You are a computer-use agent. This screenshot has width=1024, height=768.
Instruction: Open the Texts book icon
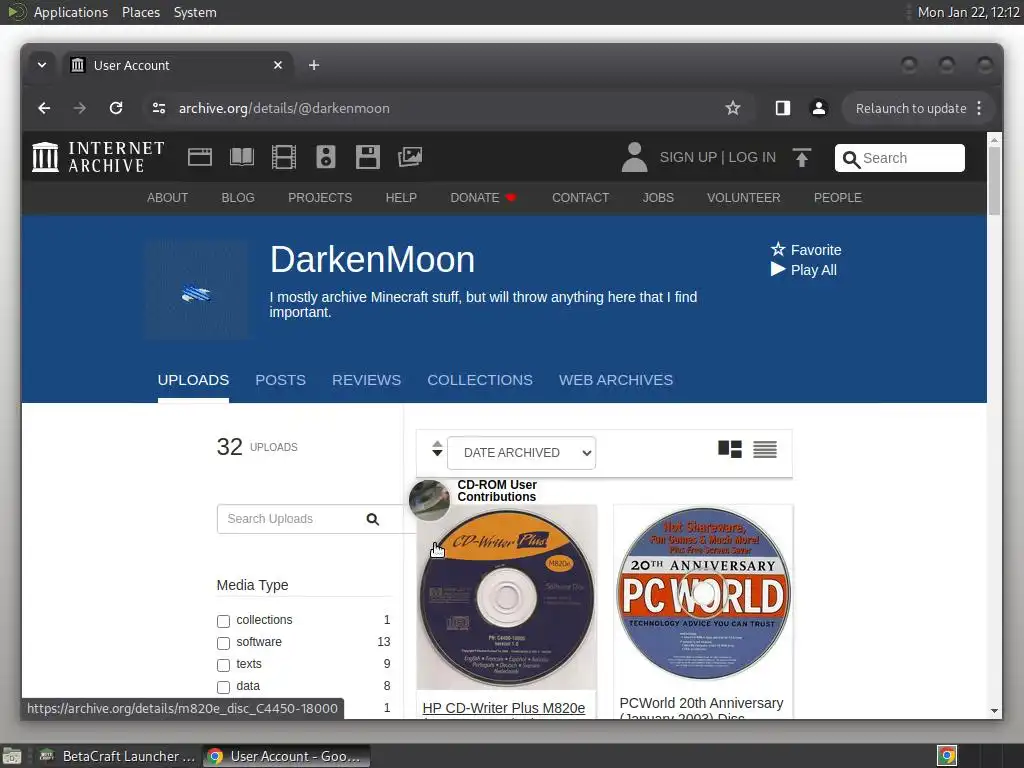click(242, 157)
